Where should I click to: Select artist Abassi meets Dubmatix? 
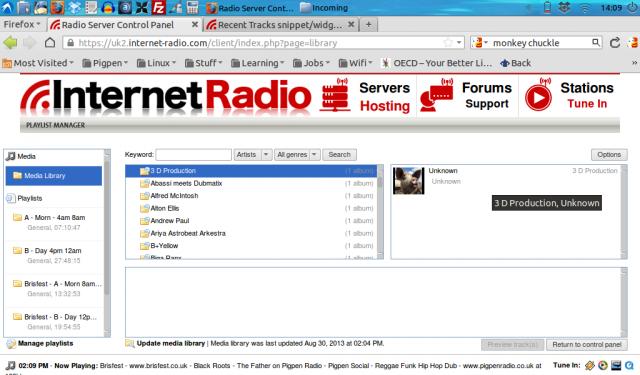tap(251, 184)
